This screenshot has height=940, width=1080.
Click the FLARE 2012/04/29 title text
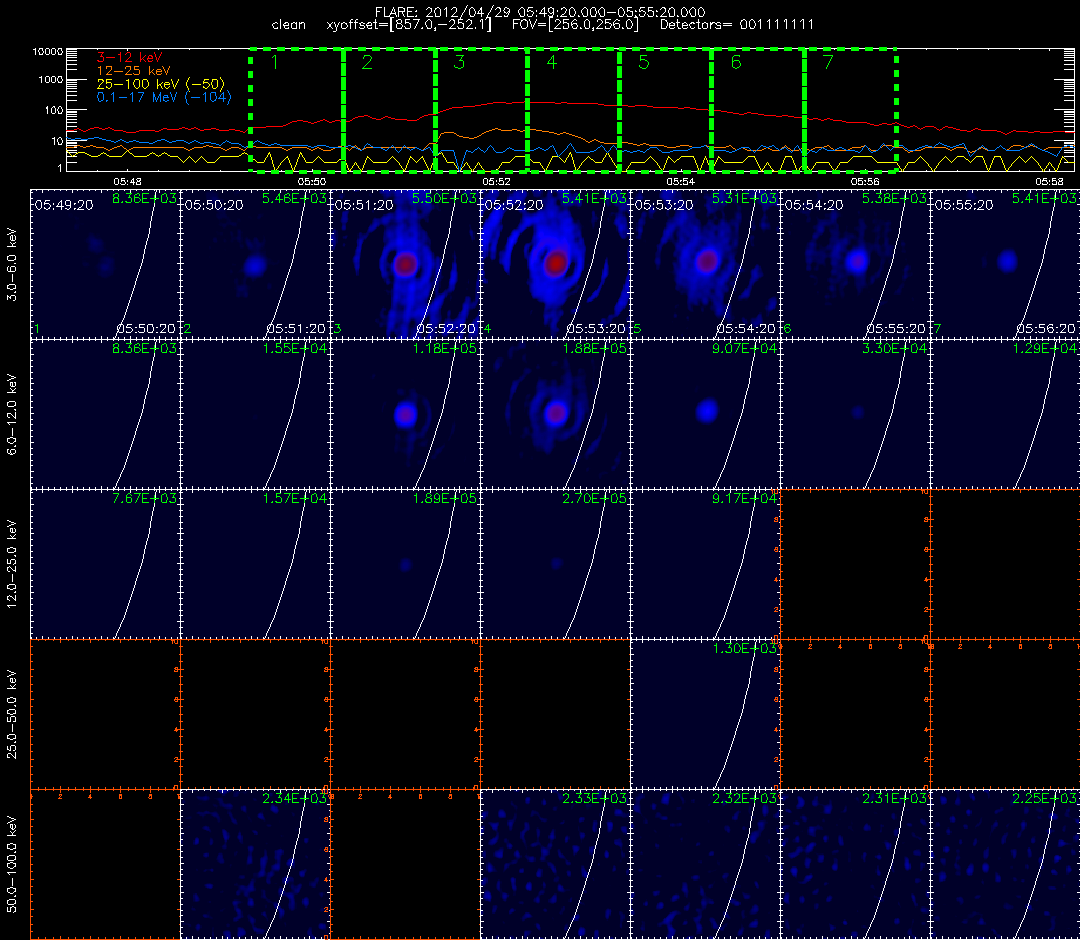click(539, 12)
